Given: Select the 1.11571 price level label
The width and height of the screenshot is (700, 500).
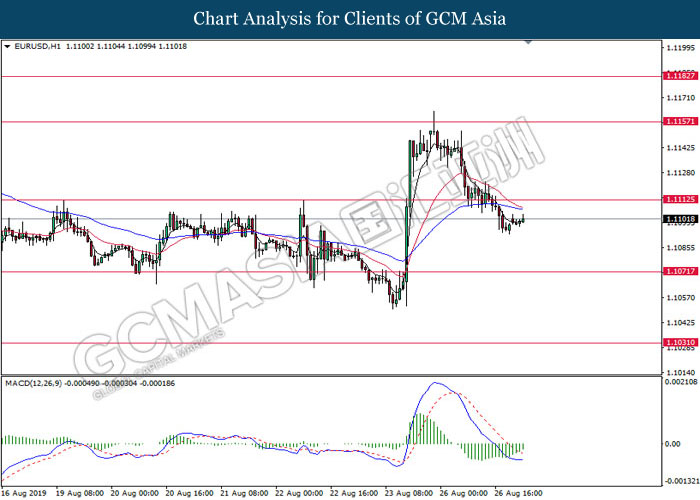Looking at the screenshot, I should (681, 121).
